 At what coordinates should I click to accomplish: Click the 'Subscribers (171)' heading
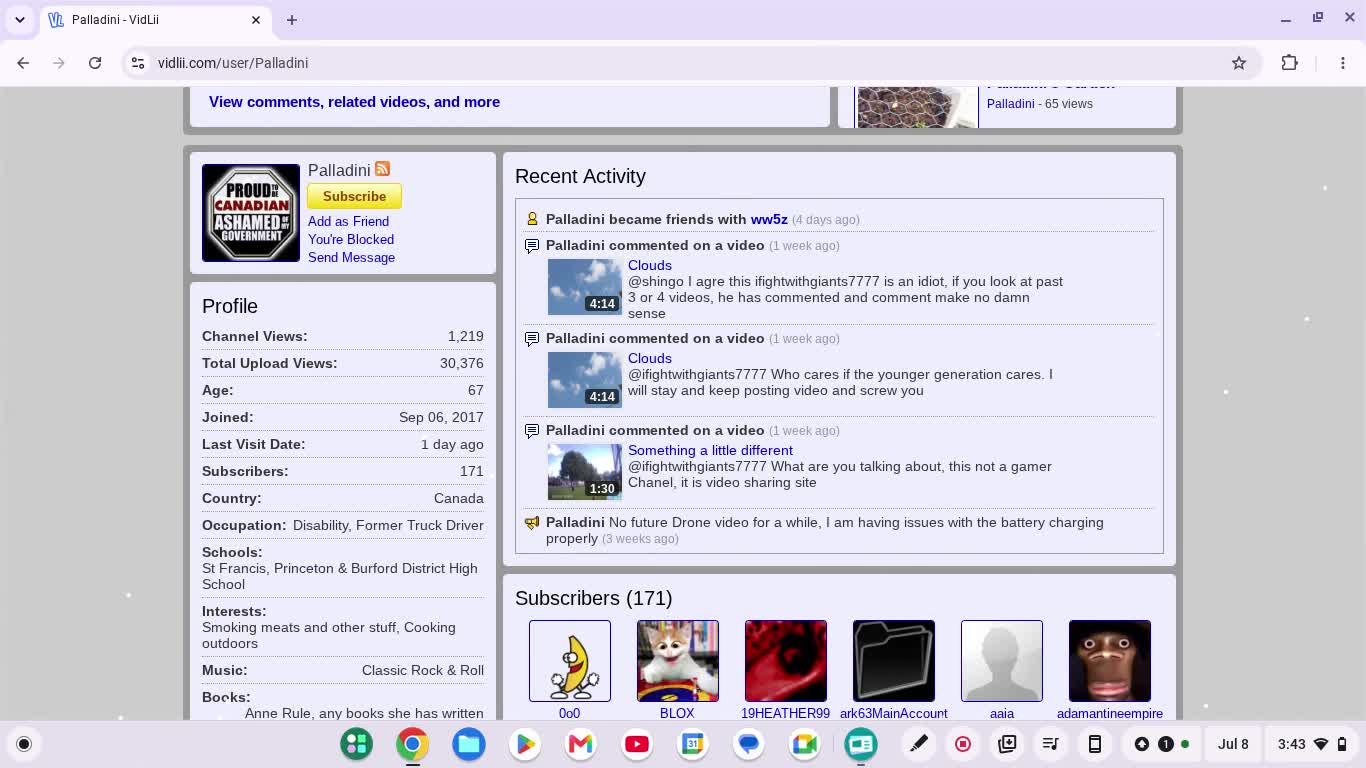tap(594, 598)
